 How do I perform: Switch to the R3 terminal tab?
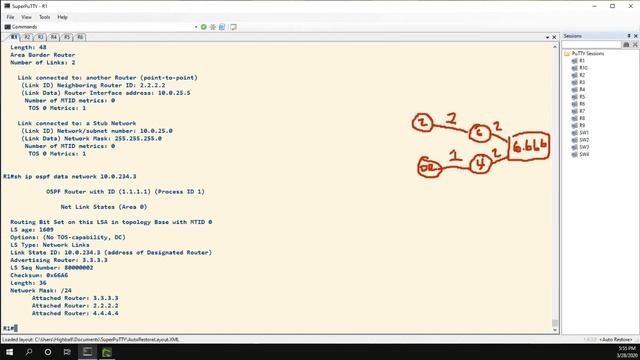pos(40,37)
